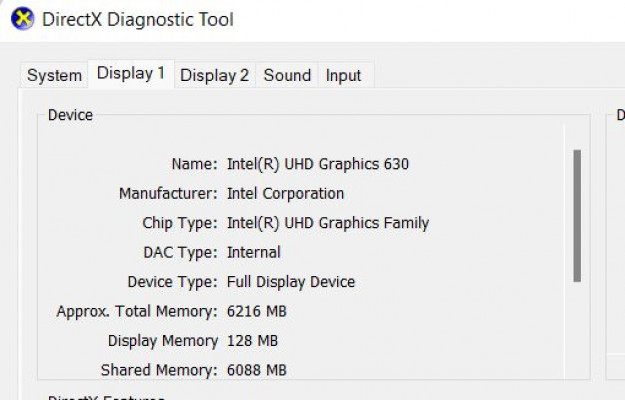Screen dimensions: 625x400
Task: Select the Full Display Device value
Action: pos(290,282)
